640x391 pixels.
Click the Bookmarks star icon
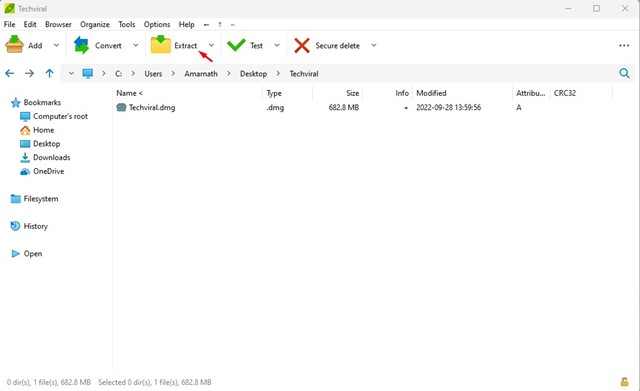16,102
